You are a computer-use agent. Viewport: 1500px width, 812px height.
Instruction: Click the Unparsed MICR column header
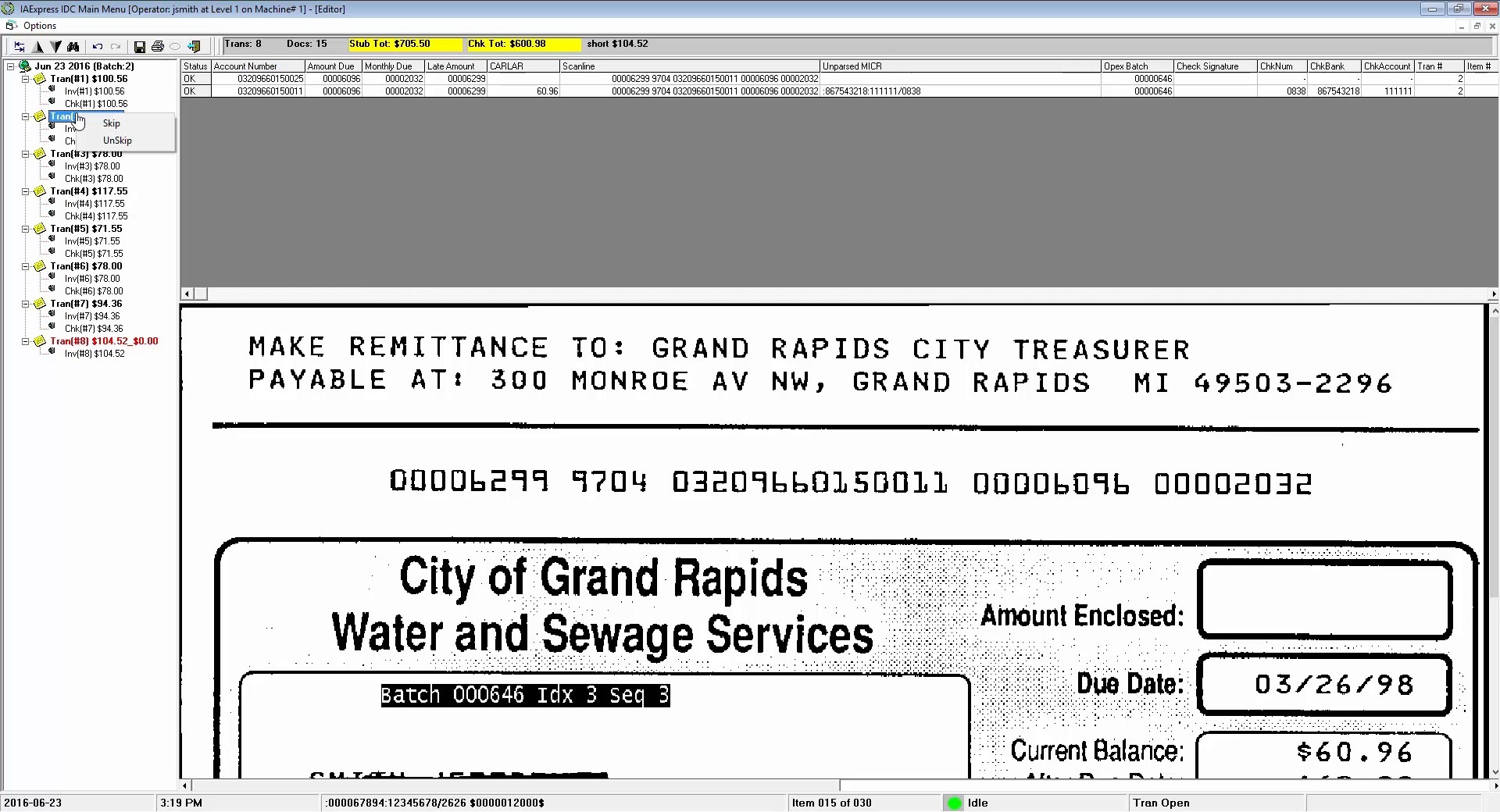click(x=960, y=66)
